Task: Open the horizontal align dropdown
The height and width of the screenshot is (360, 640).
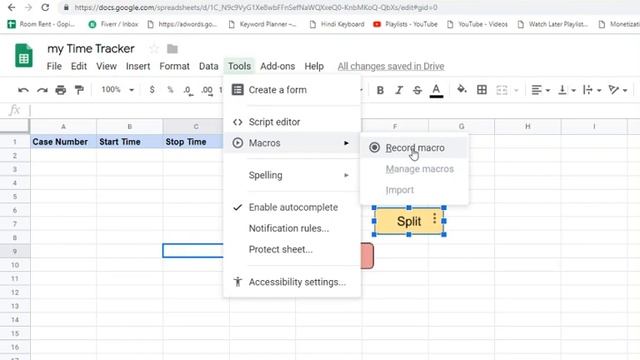Action: pyautogui.click(x=541, y=90)
